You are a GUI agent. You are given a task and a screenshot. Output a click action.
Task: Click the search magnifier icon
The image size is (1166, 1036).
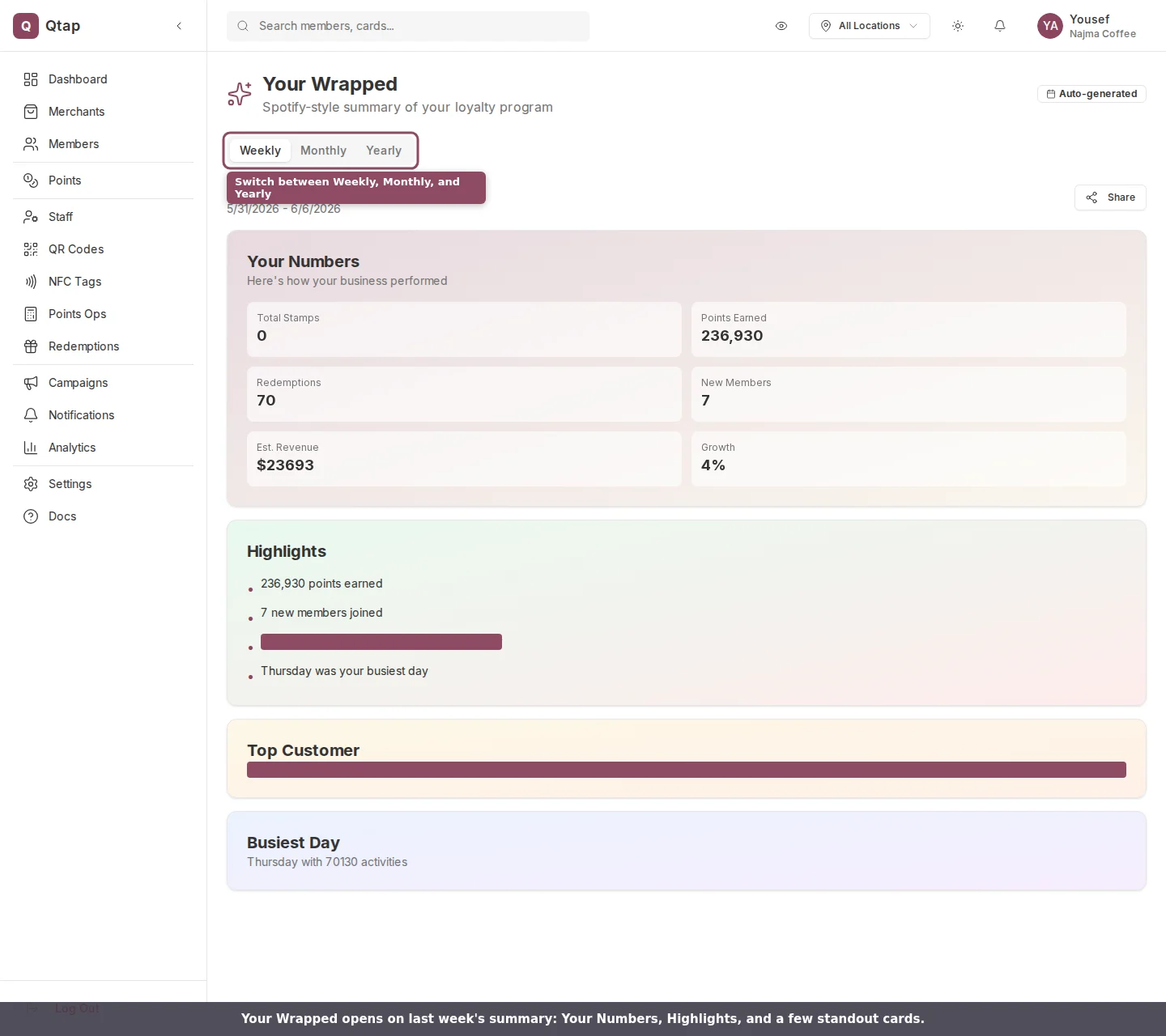243,26
